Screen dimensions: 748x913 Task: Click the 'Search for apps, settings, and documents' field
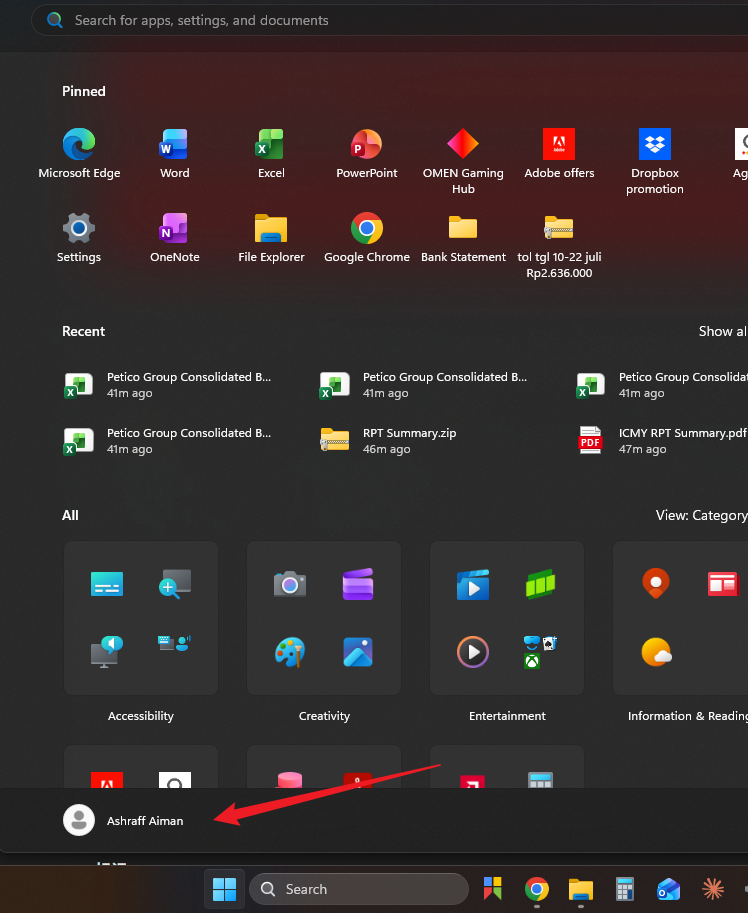tap(389, 20)
